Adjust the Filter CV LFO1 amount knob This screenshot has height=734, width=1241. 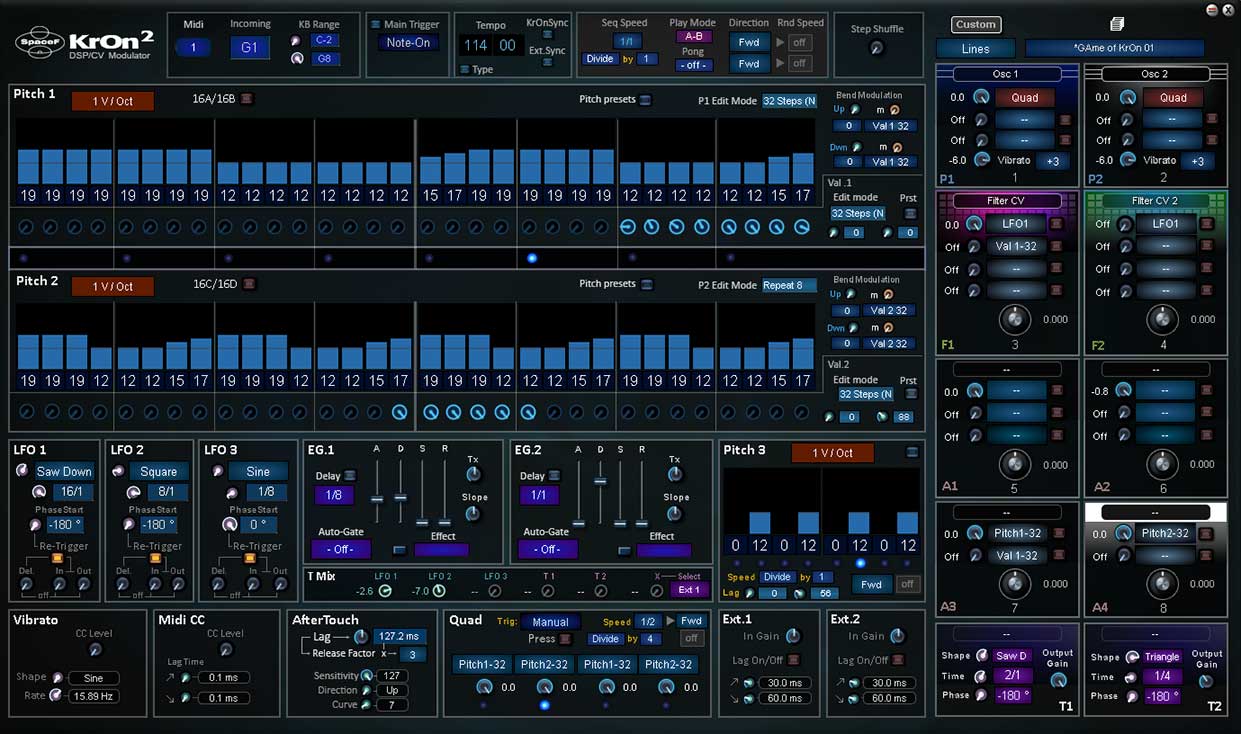coord(975,224)
